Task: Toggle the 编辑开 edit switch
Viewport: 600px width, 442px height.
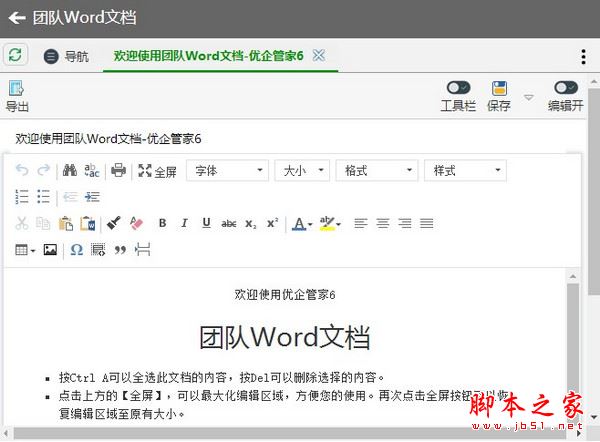Action: [x=566, y=88]
